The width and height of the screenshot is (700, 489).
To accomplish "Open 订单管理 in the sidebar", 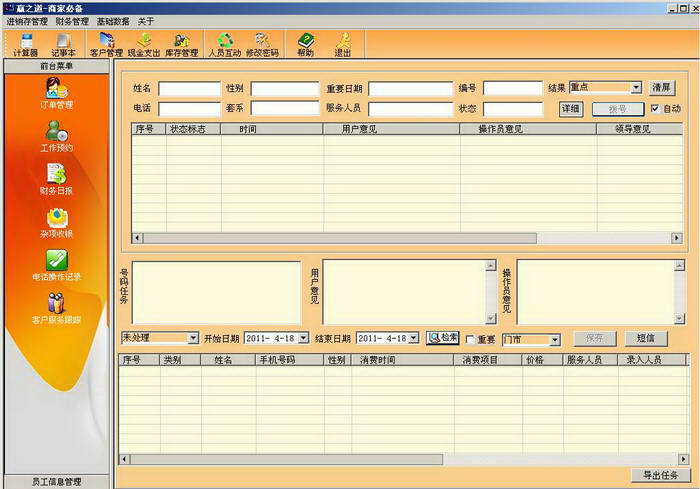I will click(56, 93).
